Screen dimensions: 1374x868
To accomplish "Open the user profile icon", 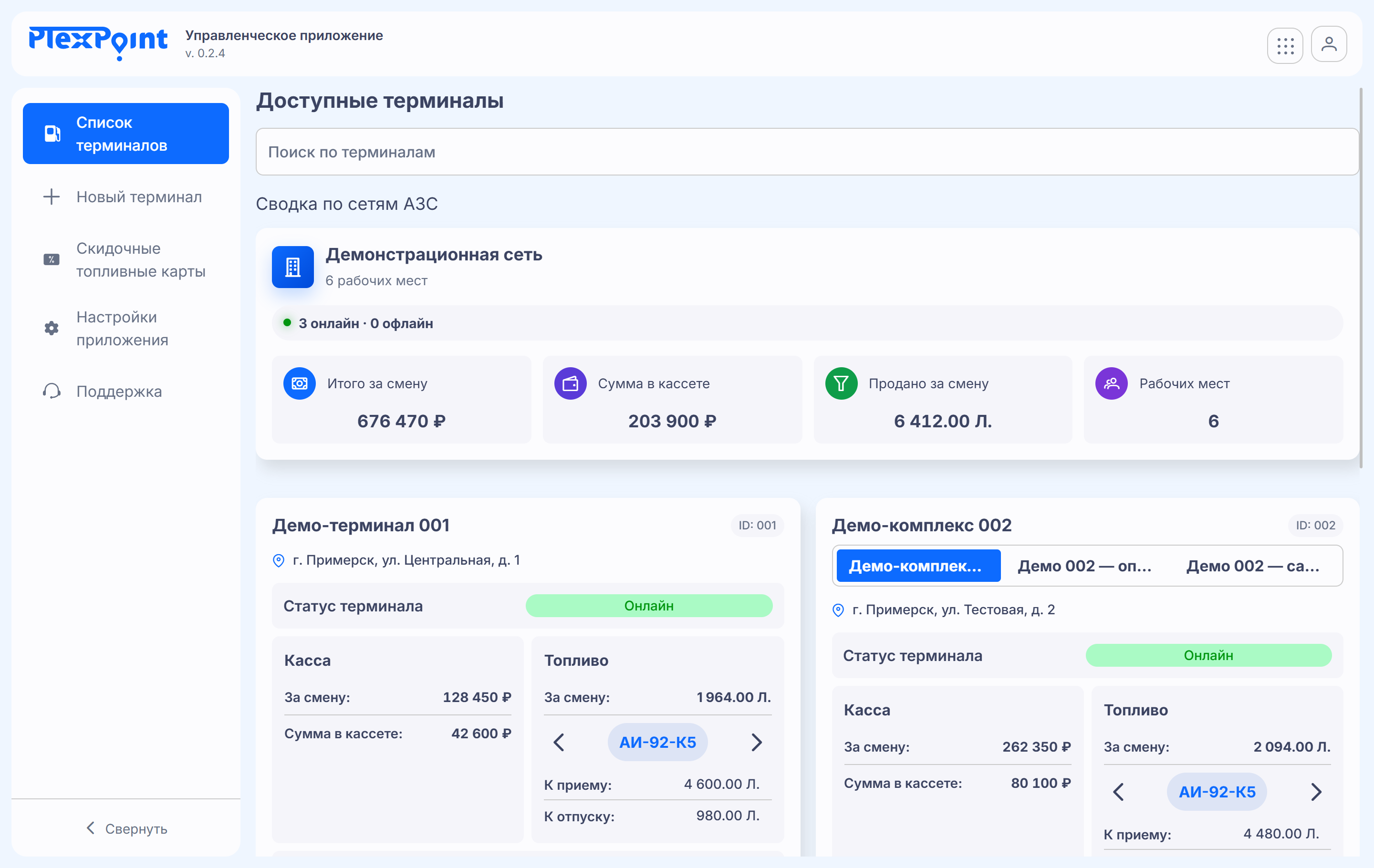I will click(1329, 44).
